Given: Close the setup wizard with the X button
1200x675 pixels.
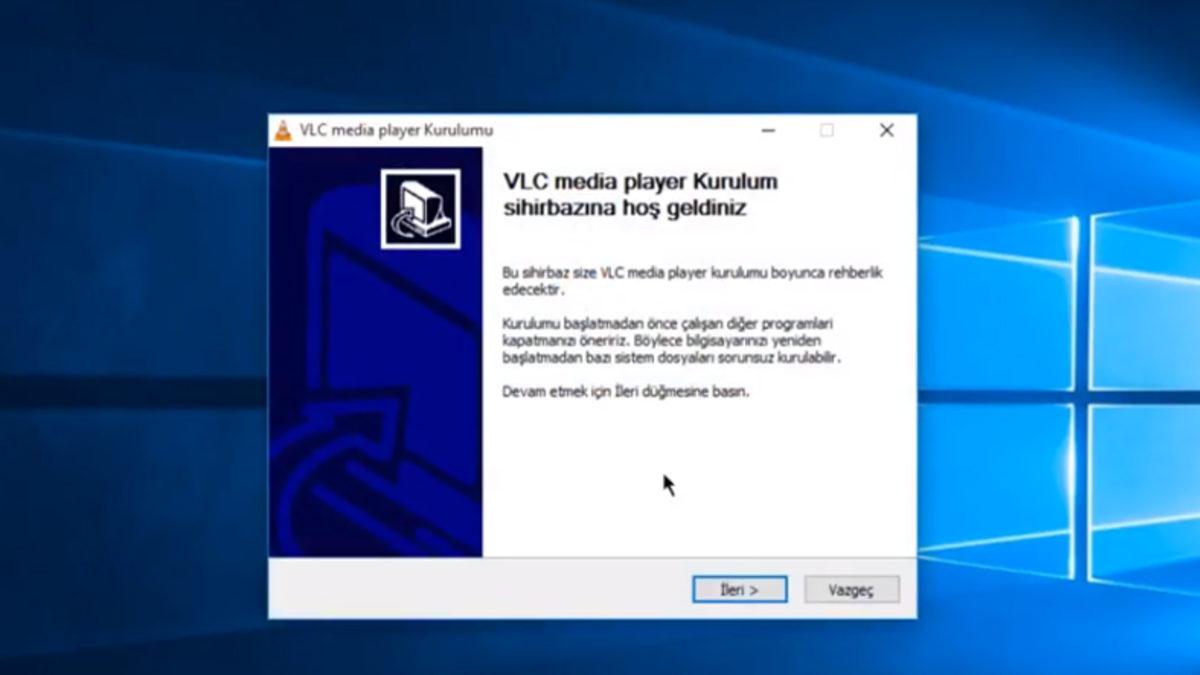Looking at the screenshot, I should (x=886, y=130).
